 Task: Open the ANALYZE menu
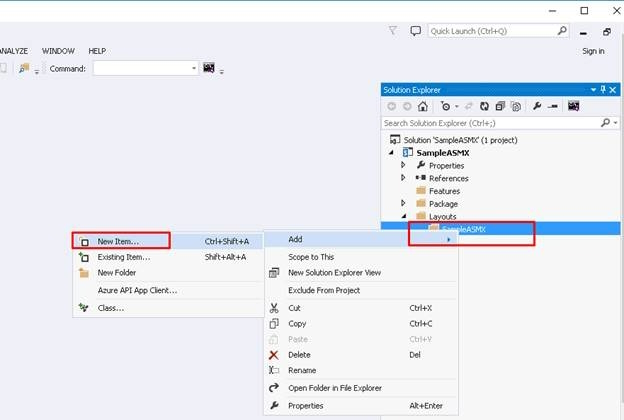(14, 51)
